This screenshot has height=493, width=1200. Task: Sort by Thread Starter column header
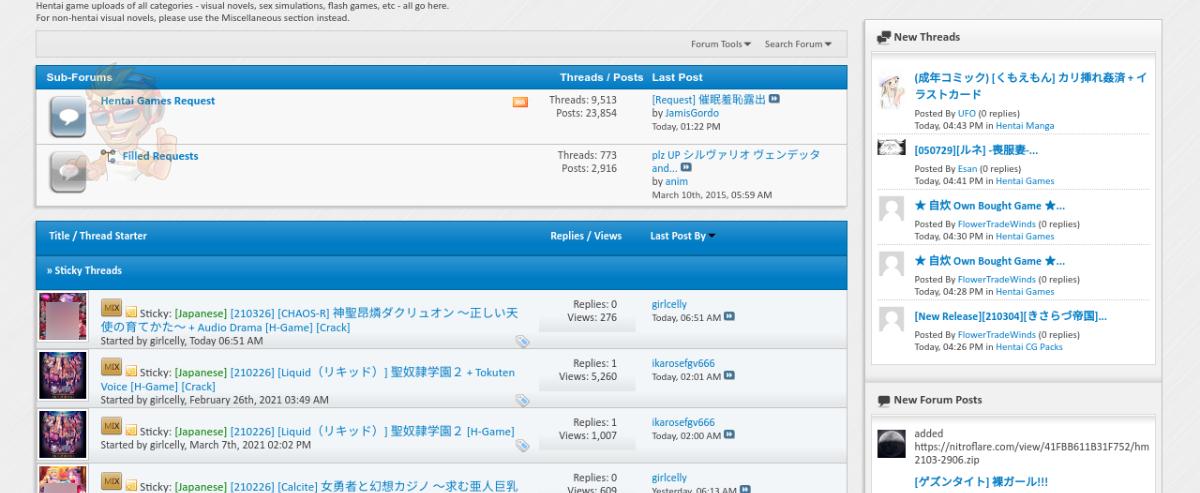[x=113, y=236]
